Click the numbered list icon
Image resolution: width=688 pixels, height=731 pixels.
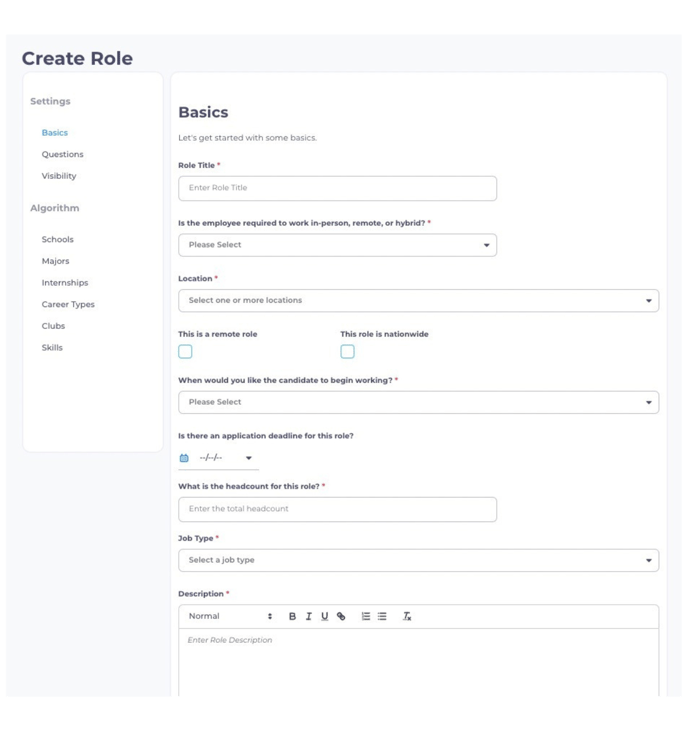[x=366, y=616]
